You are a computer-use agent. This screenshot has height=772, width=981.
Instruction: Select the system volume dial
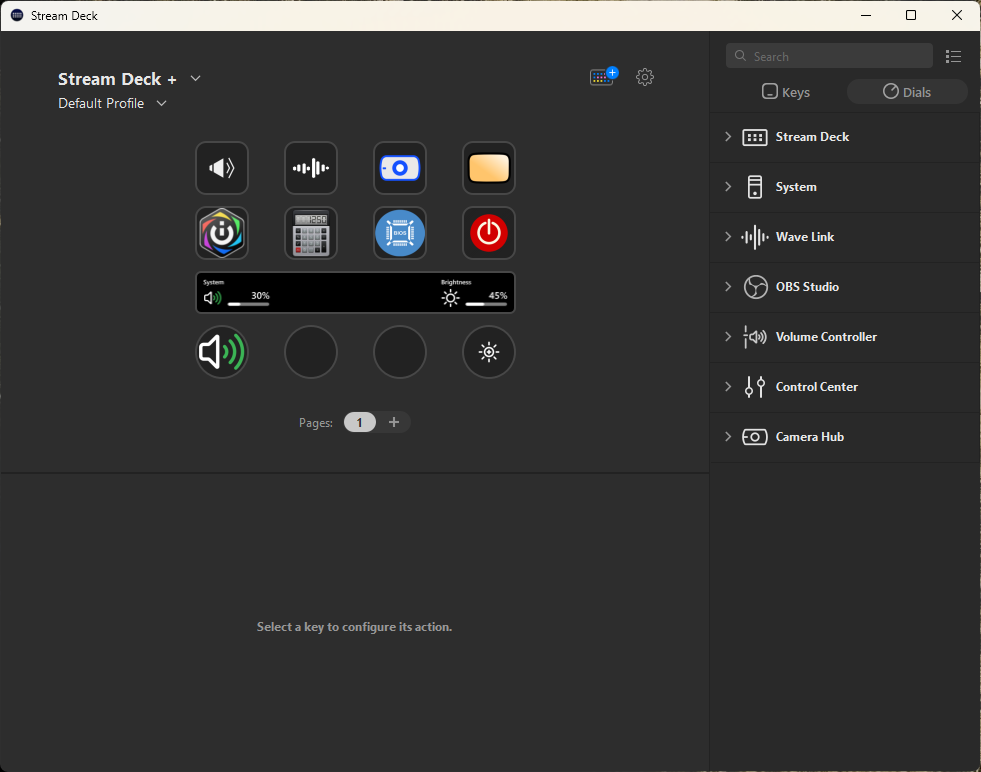(222, 352)
